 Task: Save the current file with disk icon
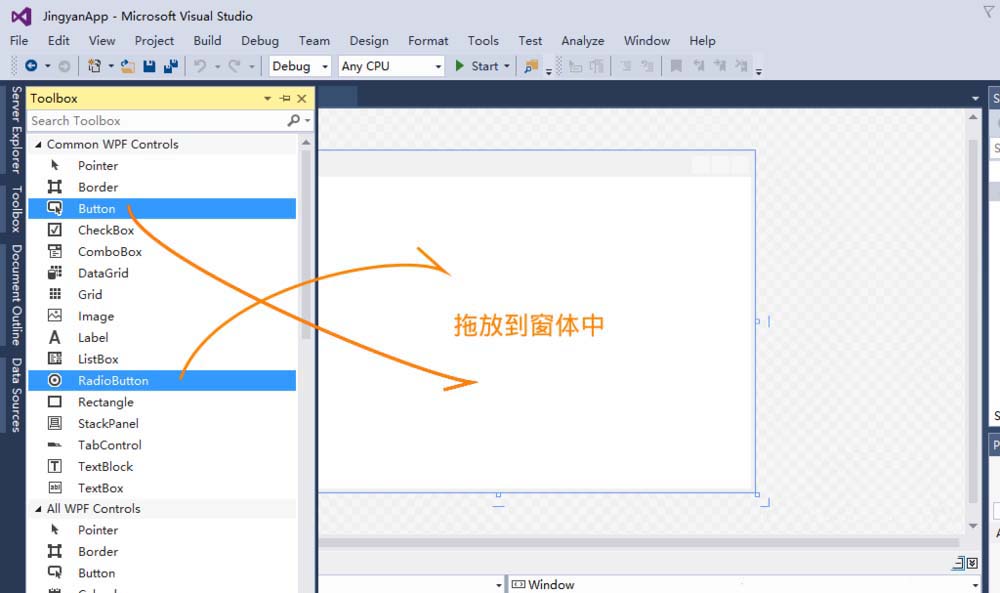click(x=149, y=66)
